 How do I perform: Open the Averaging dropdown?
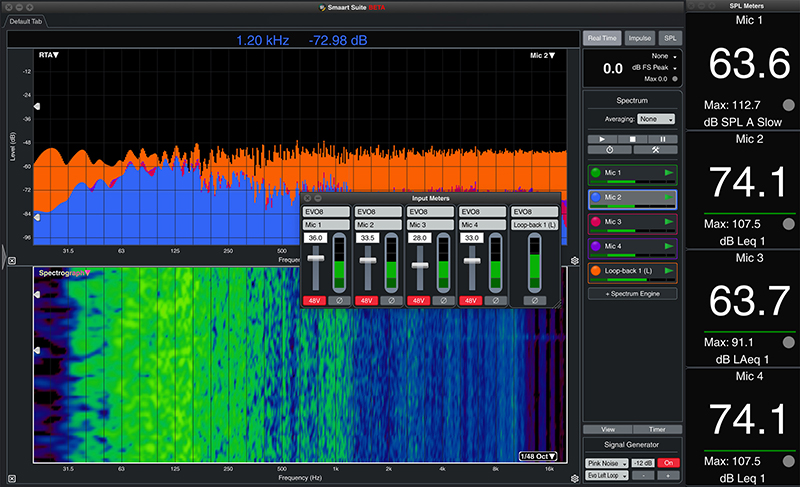(x=655, y=118)
